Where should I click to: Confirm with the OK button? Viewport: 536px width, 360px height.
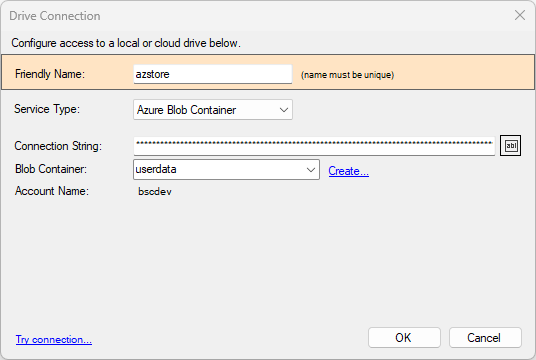pyautogui.click(x=404, y=338)
